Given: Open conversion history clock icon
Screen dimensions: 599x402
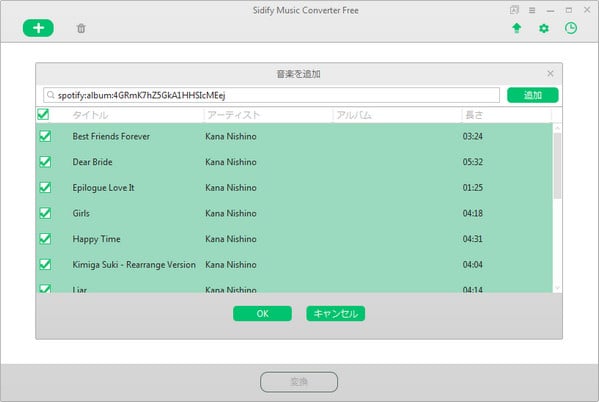Looking at the screenshot, I should pyautogui.click(x=571, y=28).
